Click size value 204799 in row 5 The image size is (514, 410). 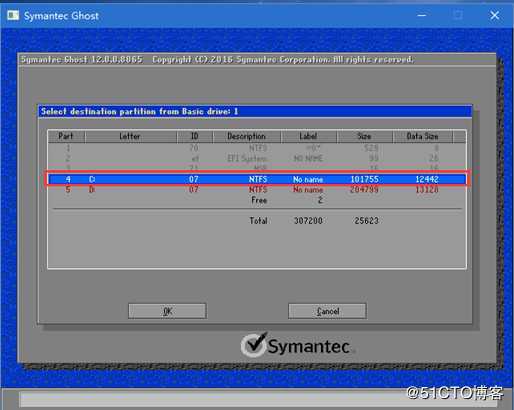coord(364,190)
